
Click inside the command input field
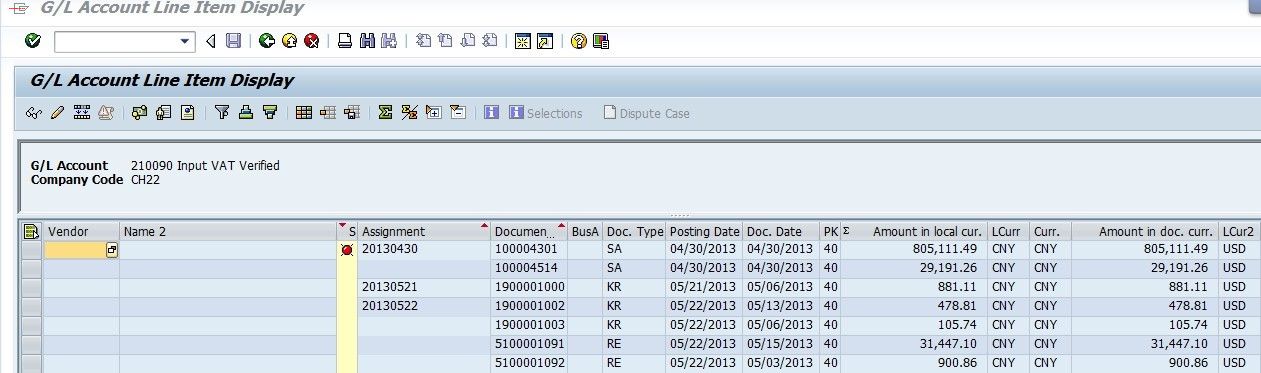(x=116, y=41)
